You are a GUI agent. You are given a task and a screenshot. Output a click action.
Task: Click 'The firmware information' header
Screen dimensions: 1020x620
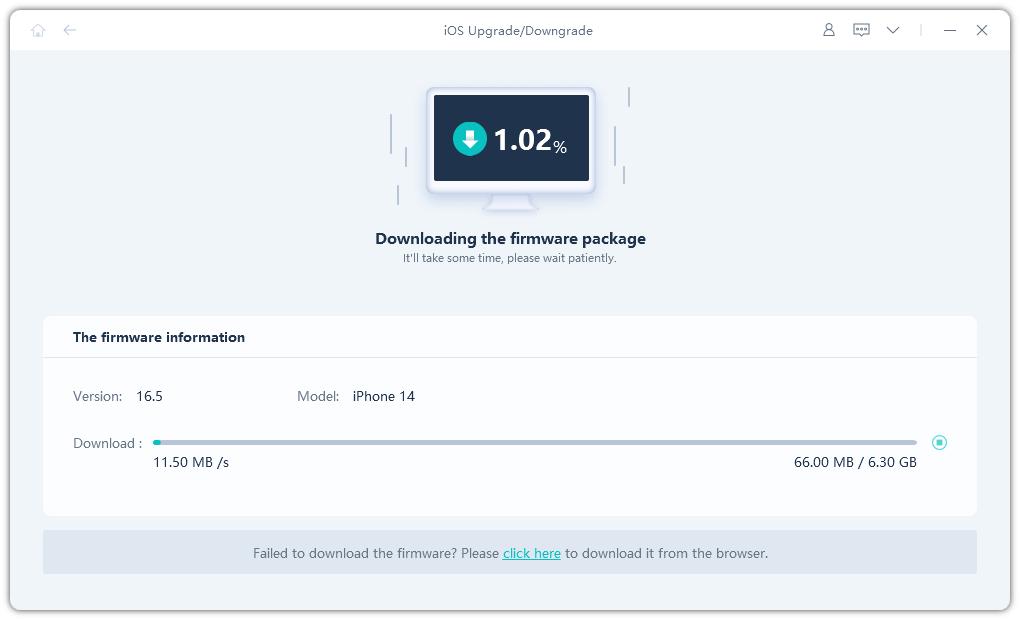tap(159, 337)
